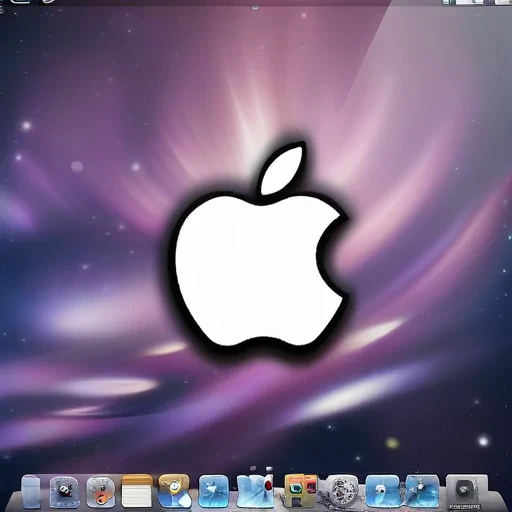Open the blue-gray icon left of orange-shape icon

pos(64,492)
